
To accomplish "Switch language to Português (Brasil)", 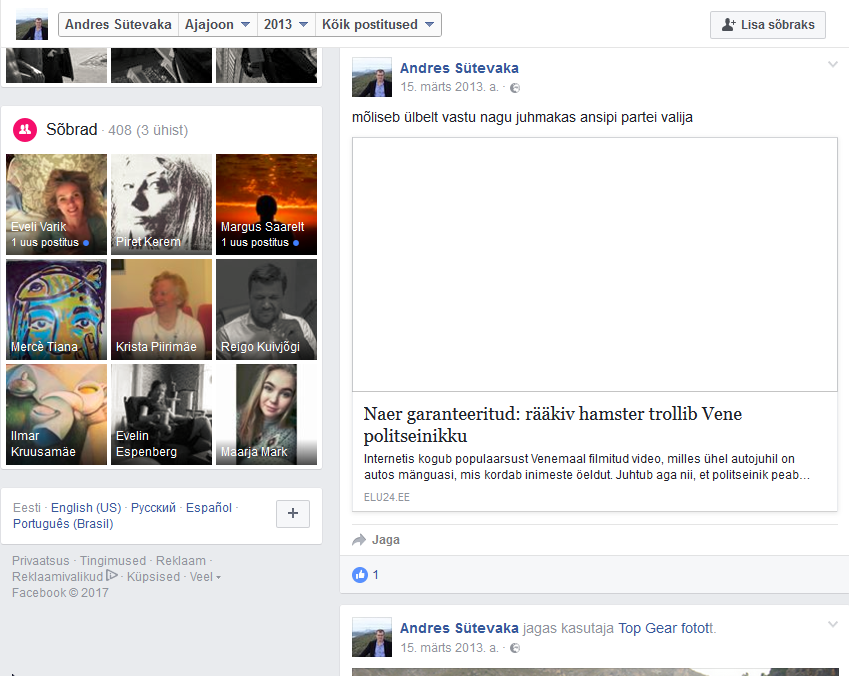I will 63,524.
